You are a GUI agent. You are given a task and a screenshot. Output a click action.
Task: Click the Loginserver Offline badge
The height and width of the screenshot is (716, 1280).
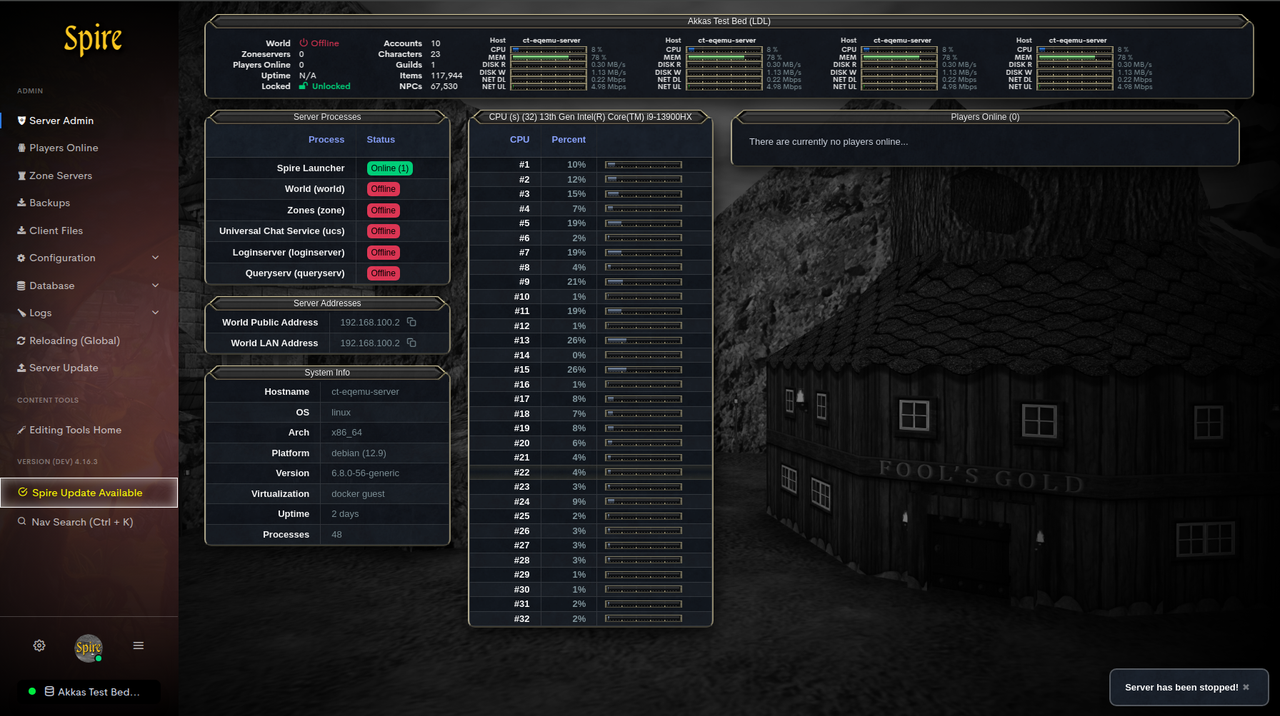[x=383, y=252]
